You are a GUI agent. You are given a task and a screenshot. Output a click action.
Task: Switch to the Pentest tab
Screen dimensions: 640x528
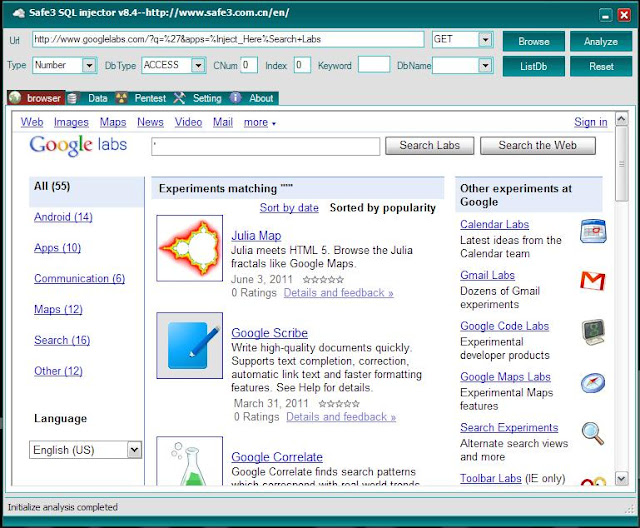pyautogui.click(x=143, y=98)
